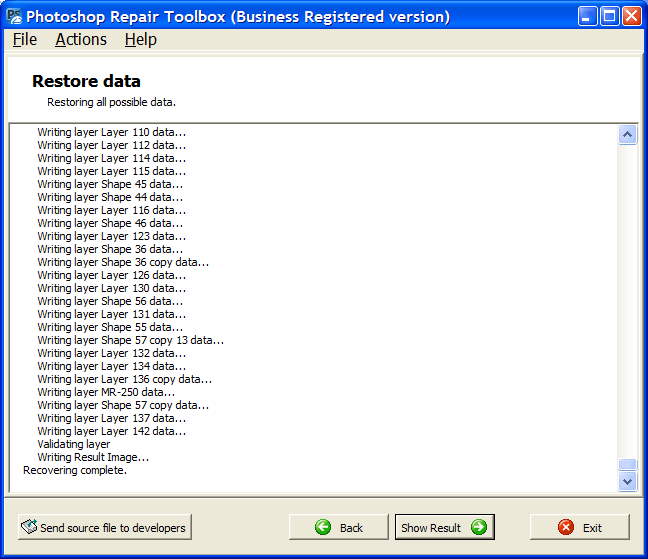Click the log scrollbar down arrow

point(627,481)
